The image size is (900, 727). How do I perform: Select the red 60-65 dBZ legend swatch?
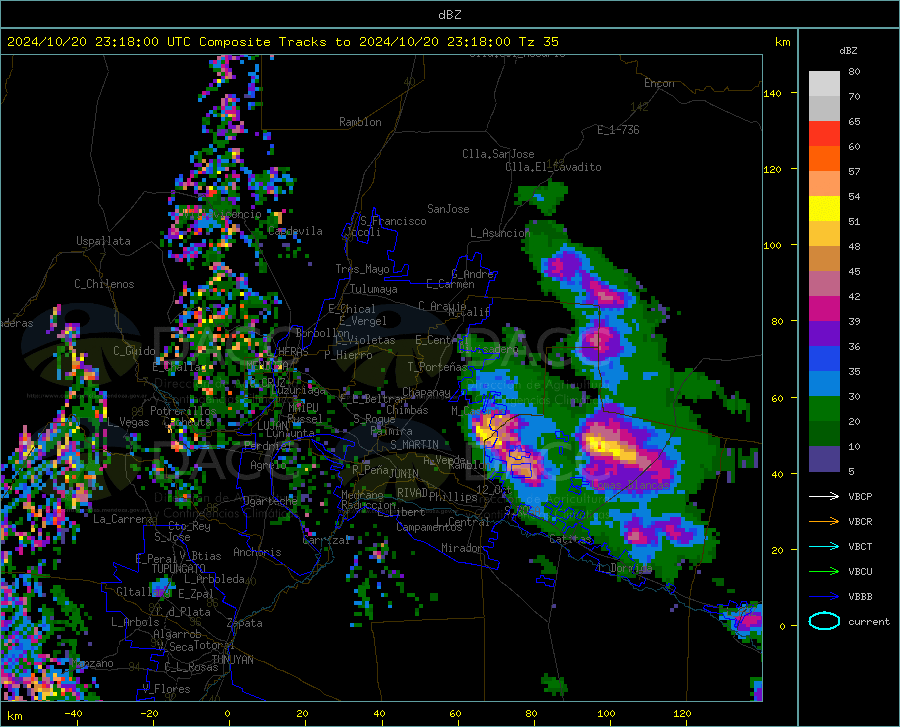point(824,134)
